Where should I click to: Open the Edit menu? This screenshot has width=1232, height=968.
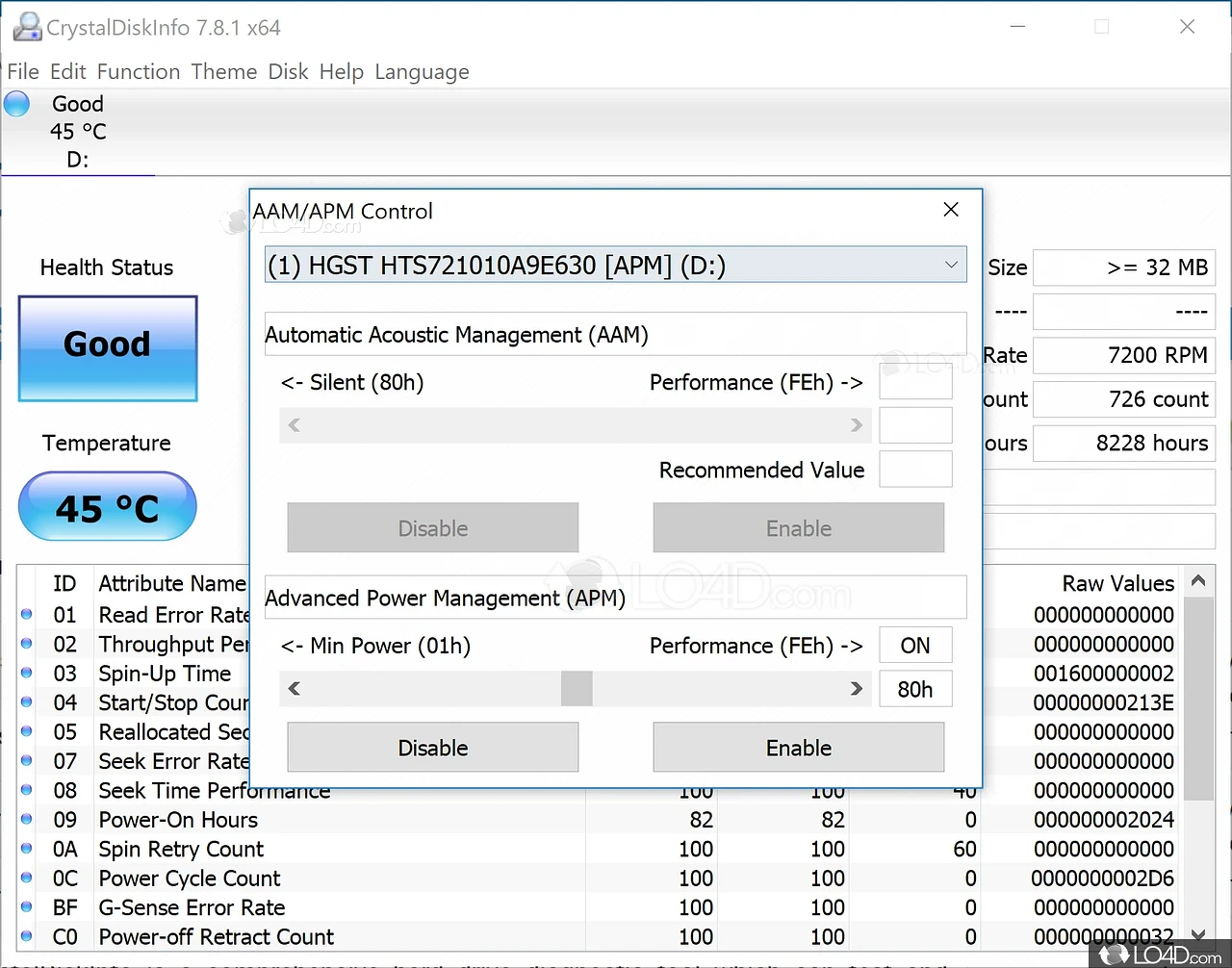coord(68,72)
